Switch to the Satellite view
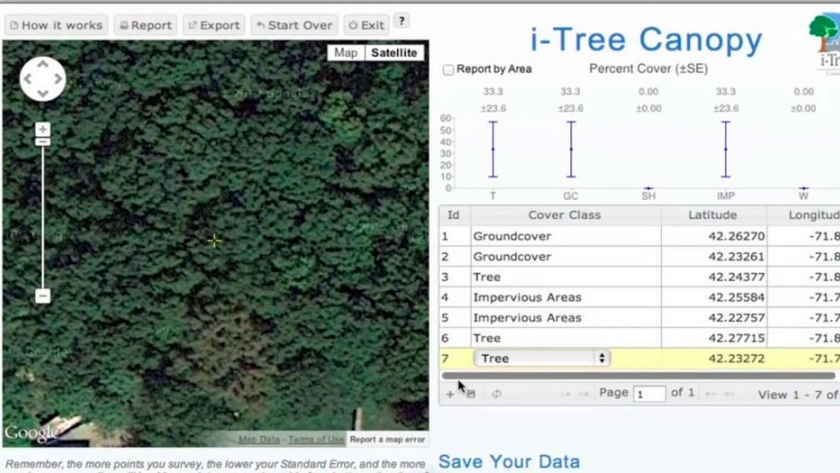The height and width of the screenshot is (473, 840). [x=394, y=52]
